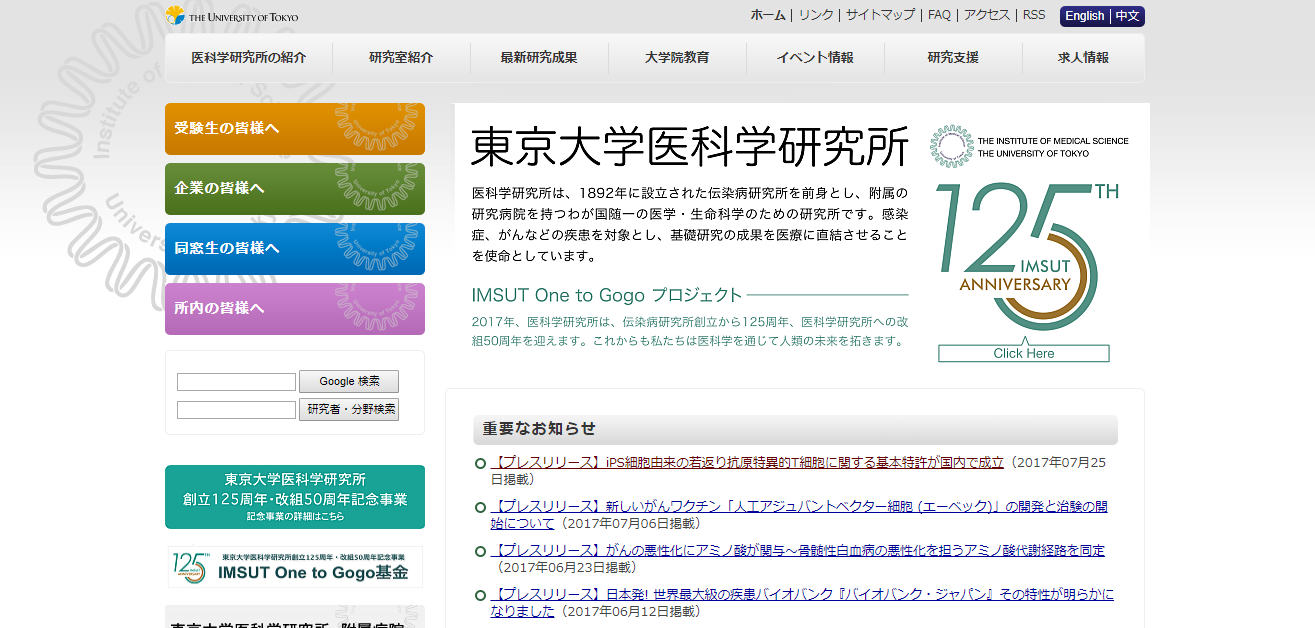The width and height of the screenshot is (1315, 628).
Task: Go to the FAQ page
Action: (939, 15)
